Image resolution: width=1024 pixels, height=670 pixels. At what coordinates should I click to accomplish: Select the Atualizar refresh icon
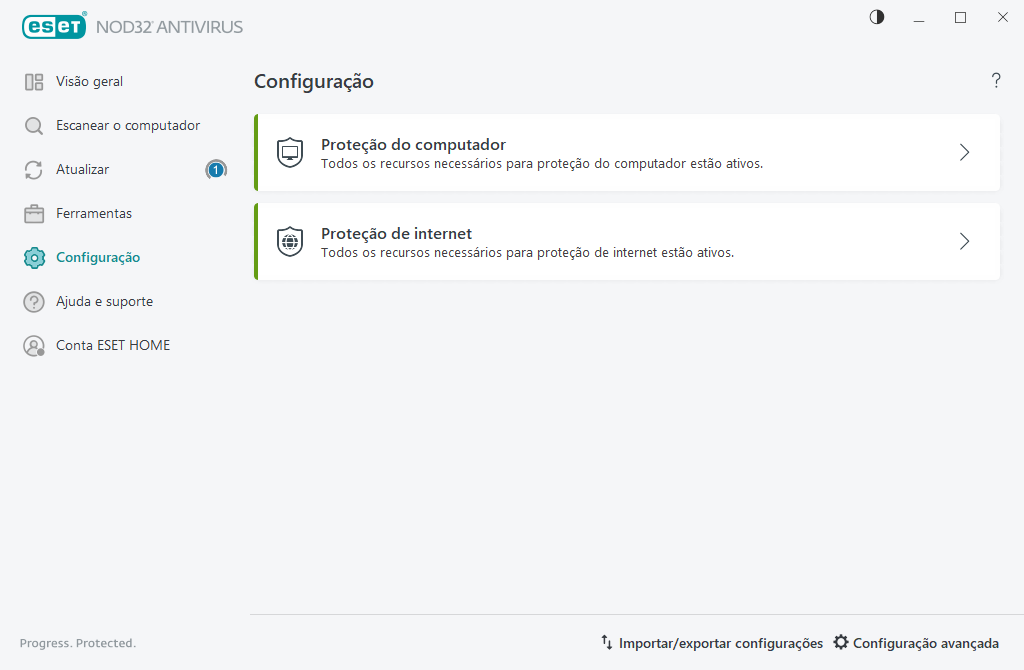(x=31, y=169)
